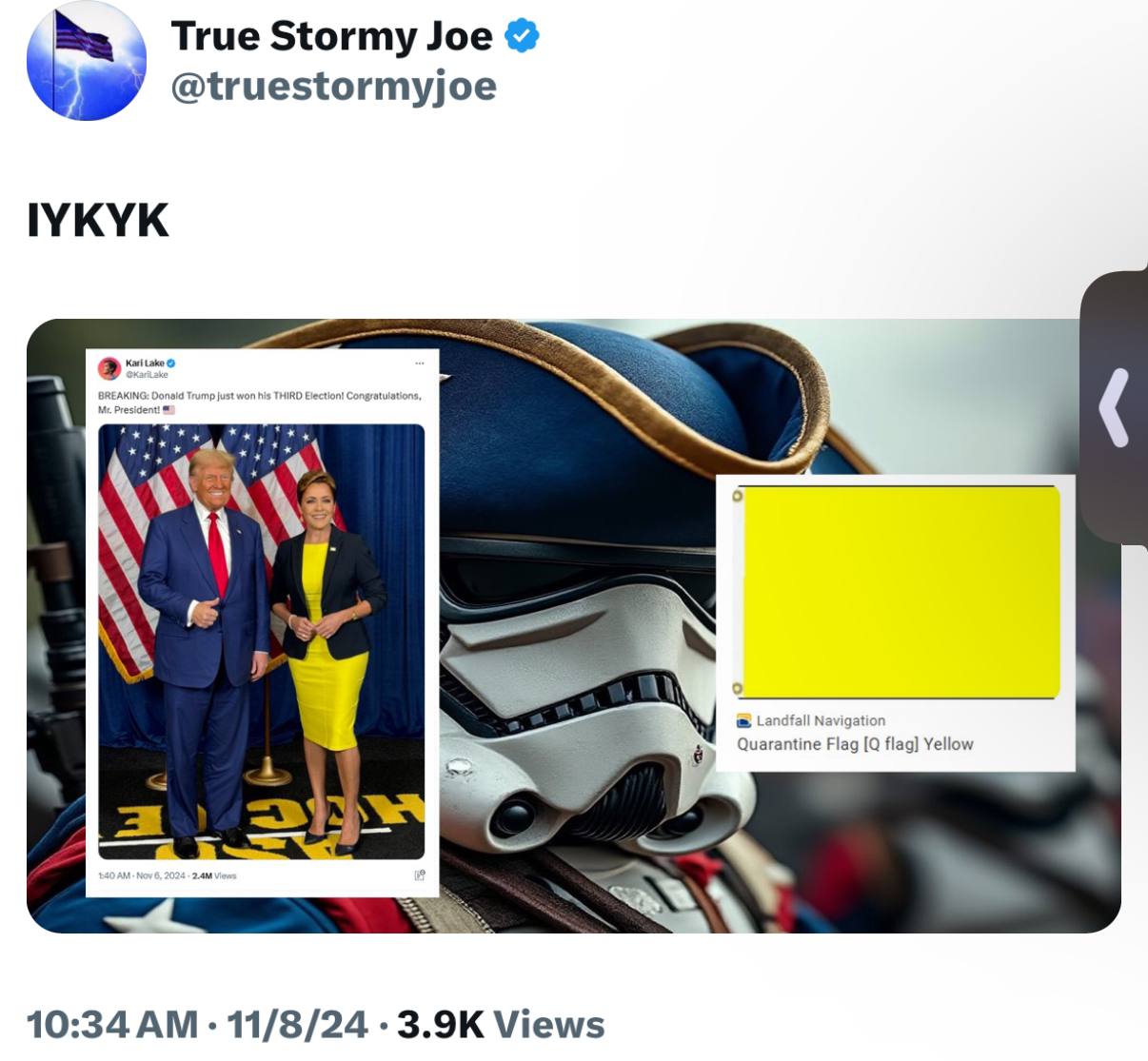Click the Trump and Lake photo
Screen dimensions: 1148x1061
pos(262,641)
